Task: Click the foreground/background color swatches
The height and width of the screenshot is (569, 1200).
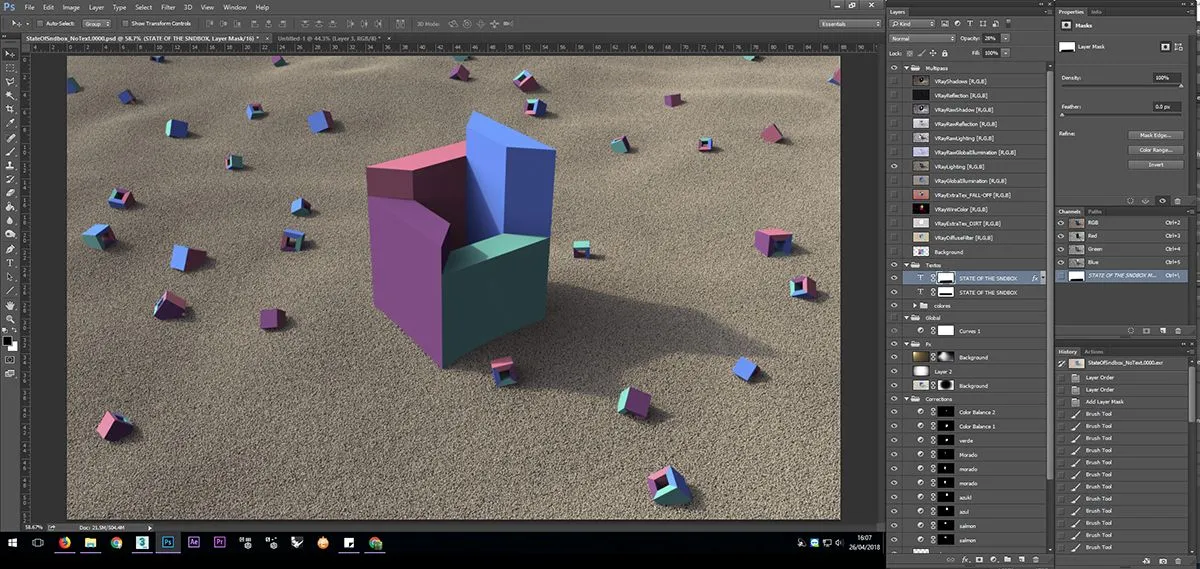Action: [x=9, y=343]
